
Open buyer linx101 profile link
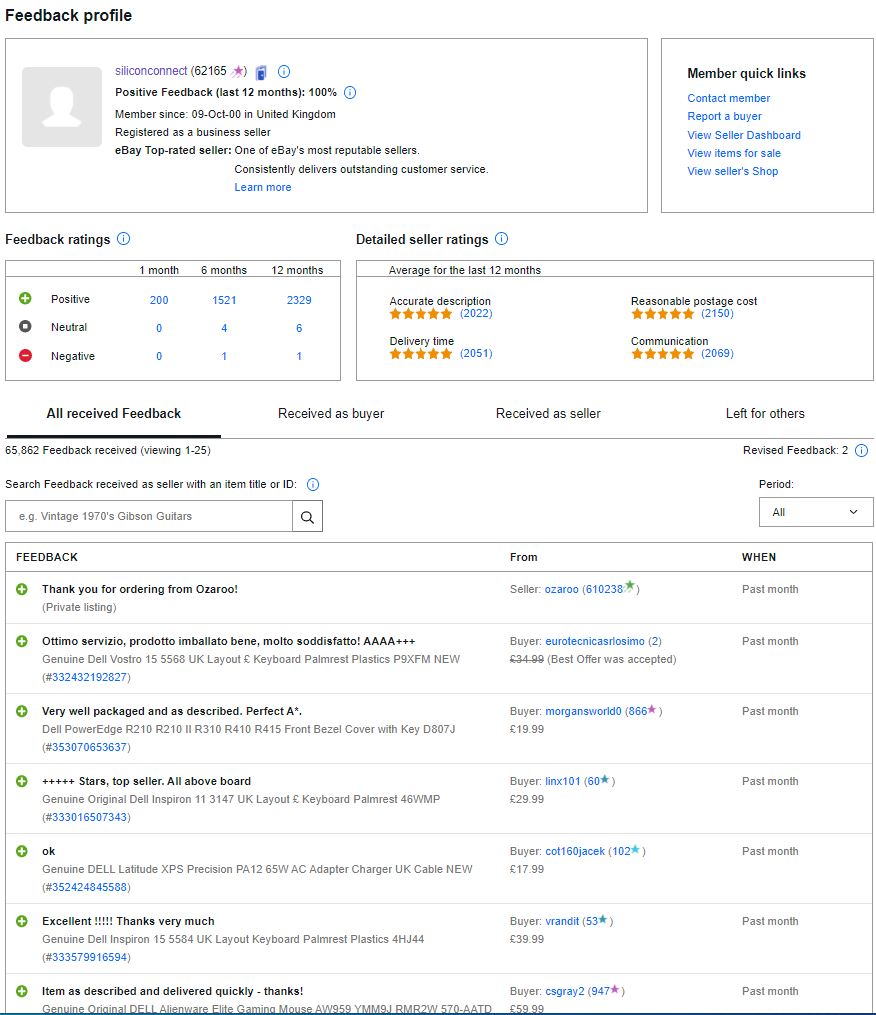(562, 781)
